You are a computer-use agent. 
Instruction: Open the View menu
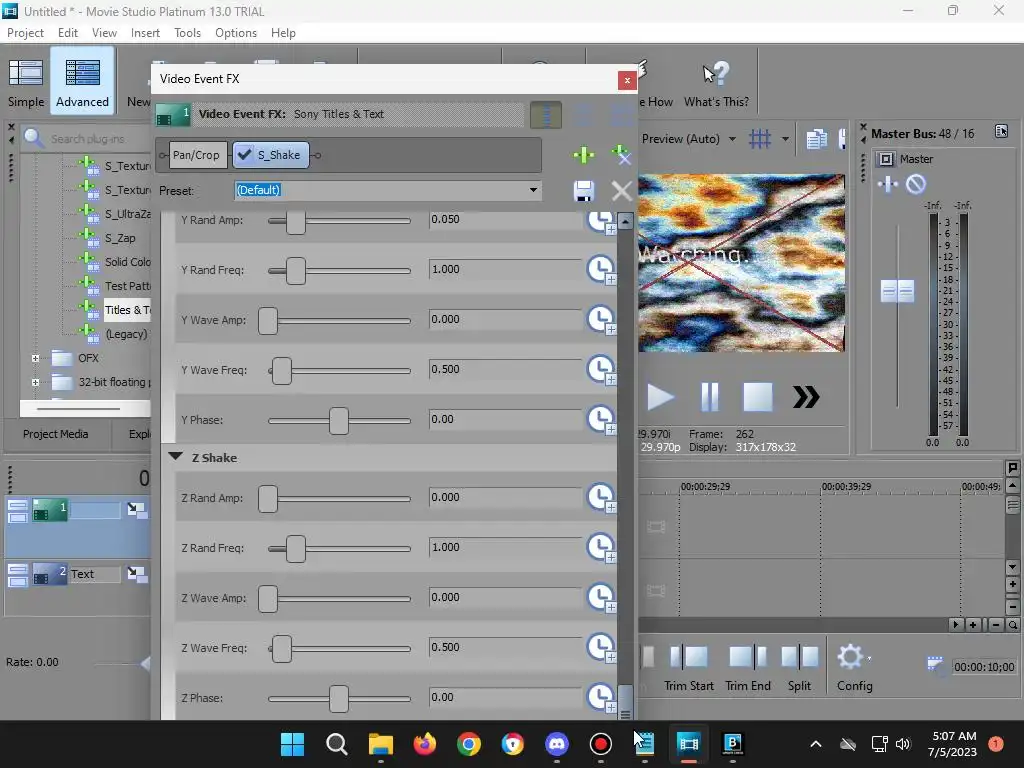pos(104,33)
